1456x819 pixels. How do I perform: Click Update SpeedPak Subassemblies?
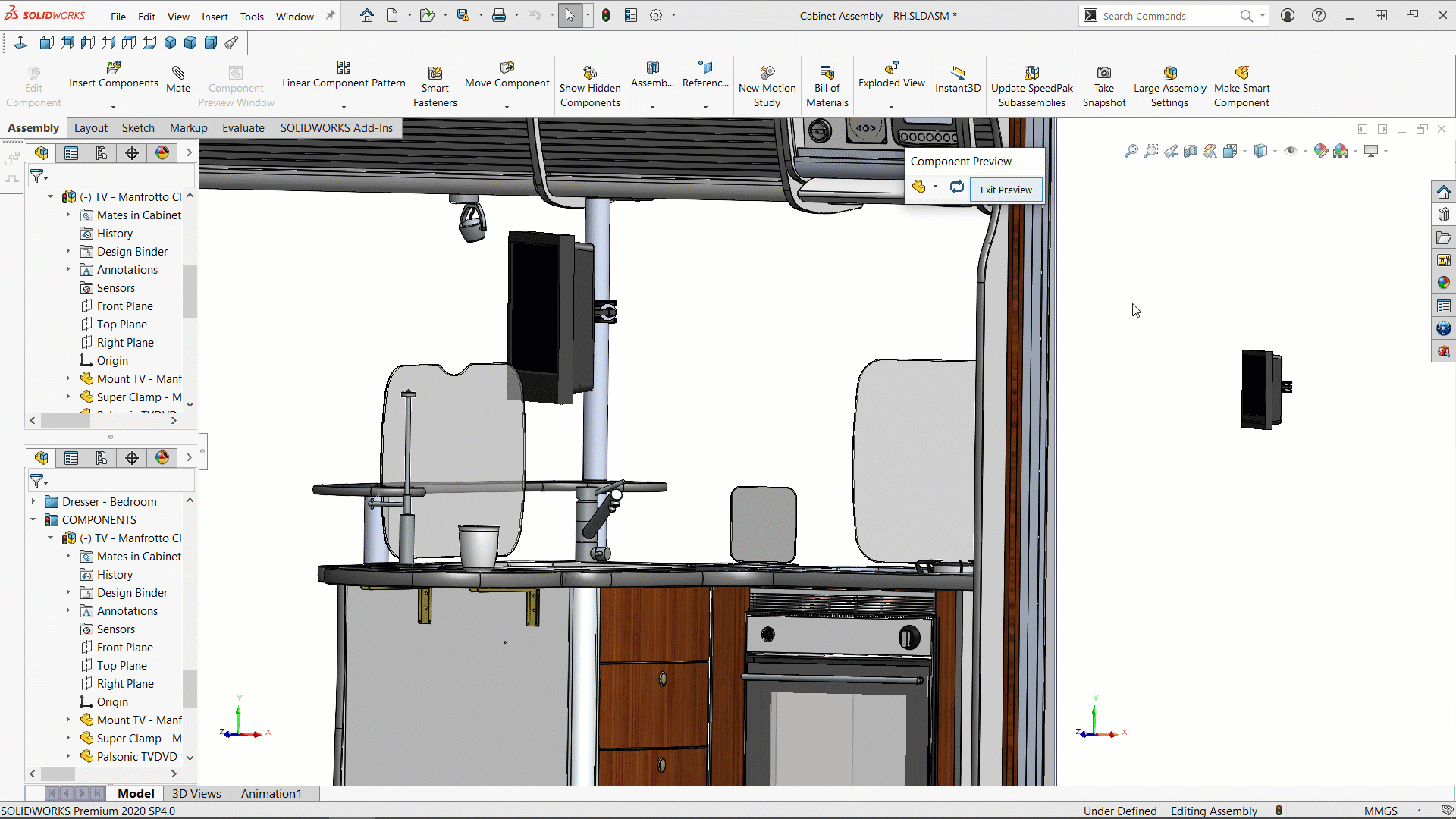coord(1031,87)
